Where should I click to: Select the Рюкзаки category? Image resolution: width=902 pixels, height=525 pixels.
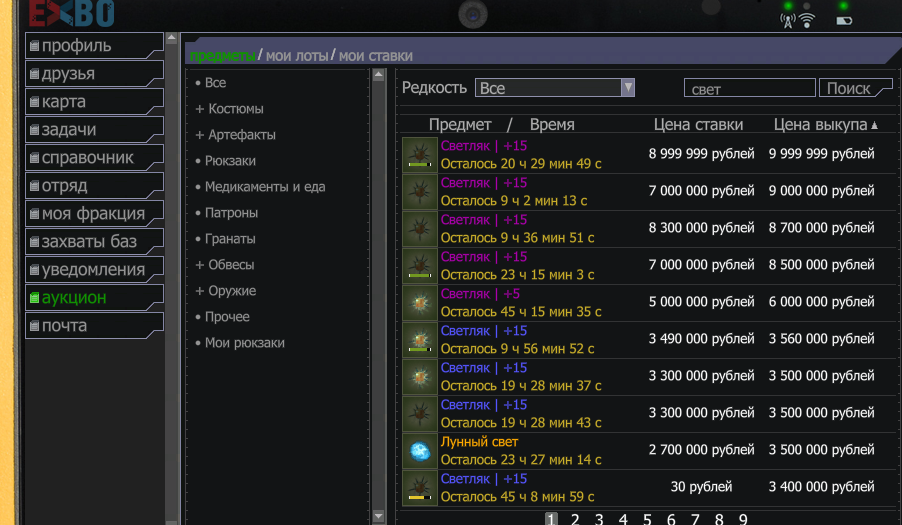click(226, 160)
